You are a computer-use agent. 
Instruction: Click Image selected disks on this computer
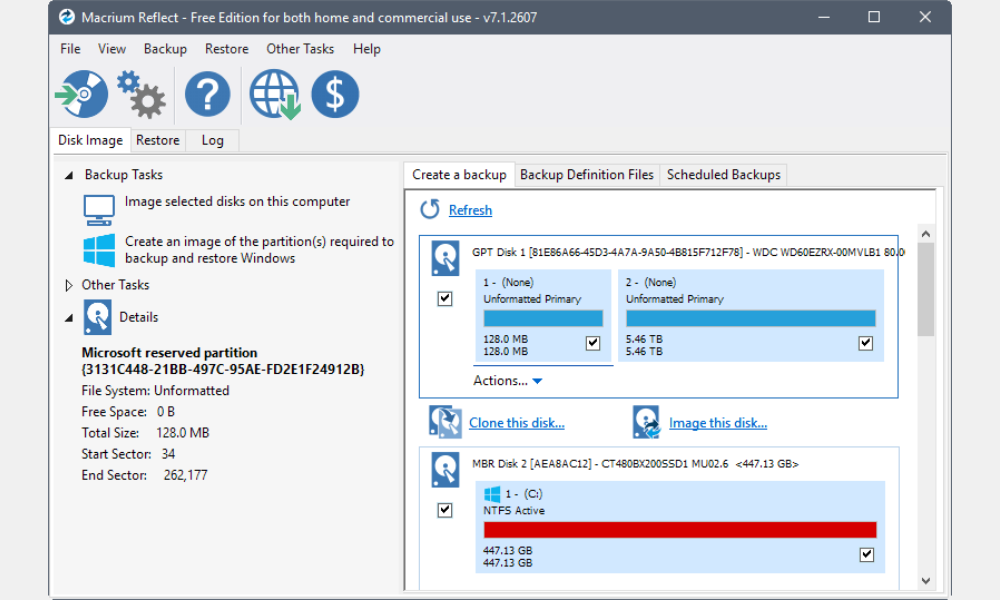(237, 201)
